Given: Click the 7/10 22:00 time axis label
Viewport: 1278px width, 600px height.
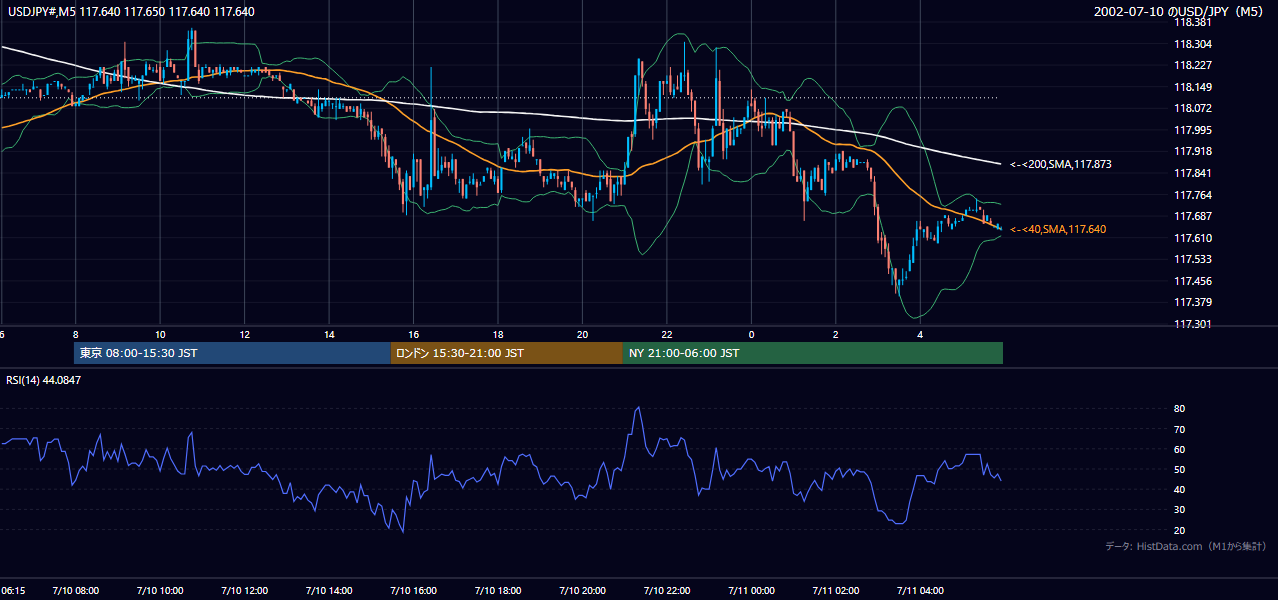Looking at the screenshot, I should click(668, 591).
